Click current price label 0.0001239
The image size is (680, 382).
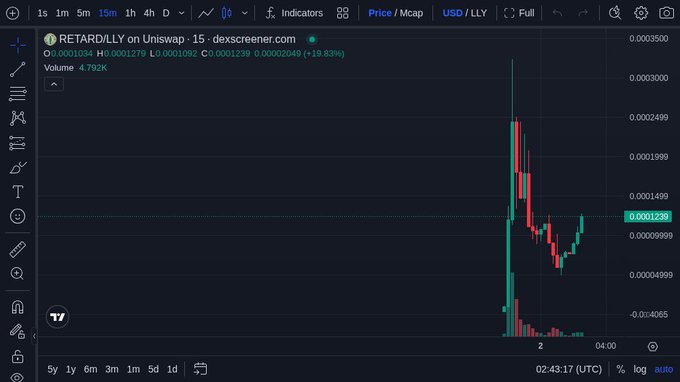(x=648, y=216)
